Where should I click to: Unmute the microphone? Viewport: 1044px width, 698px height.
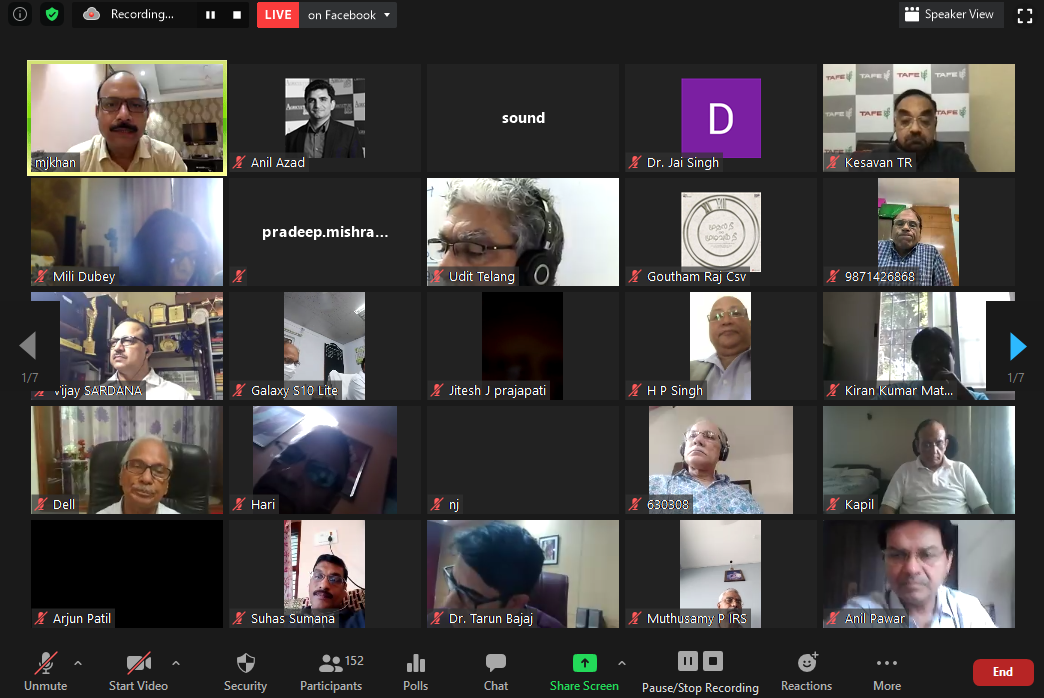point(45,671)
